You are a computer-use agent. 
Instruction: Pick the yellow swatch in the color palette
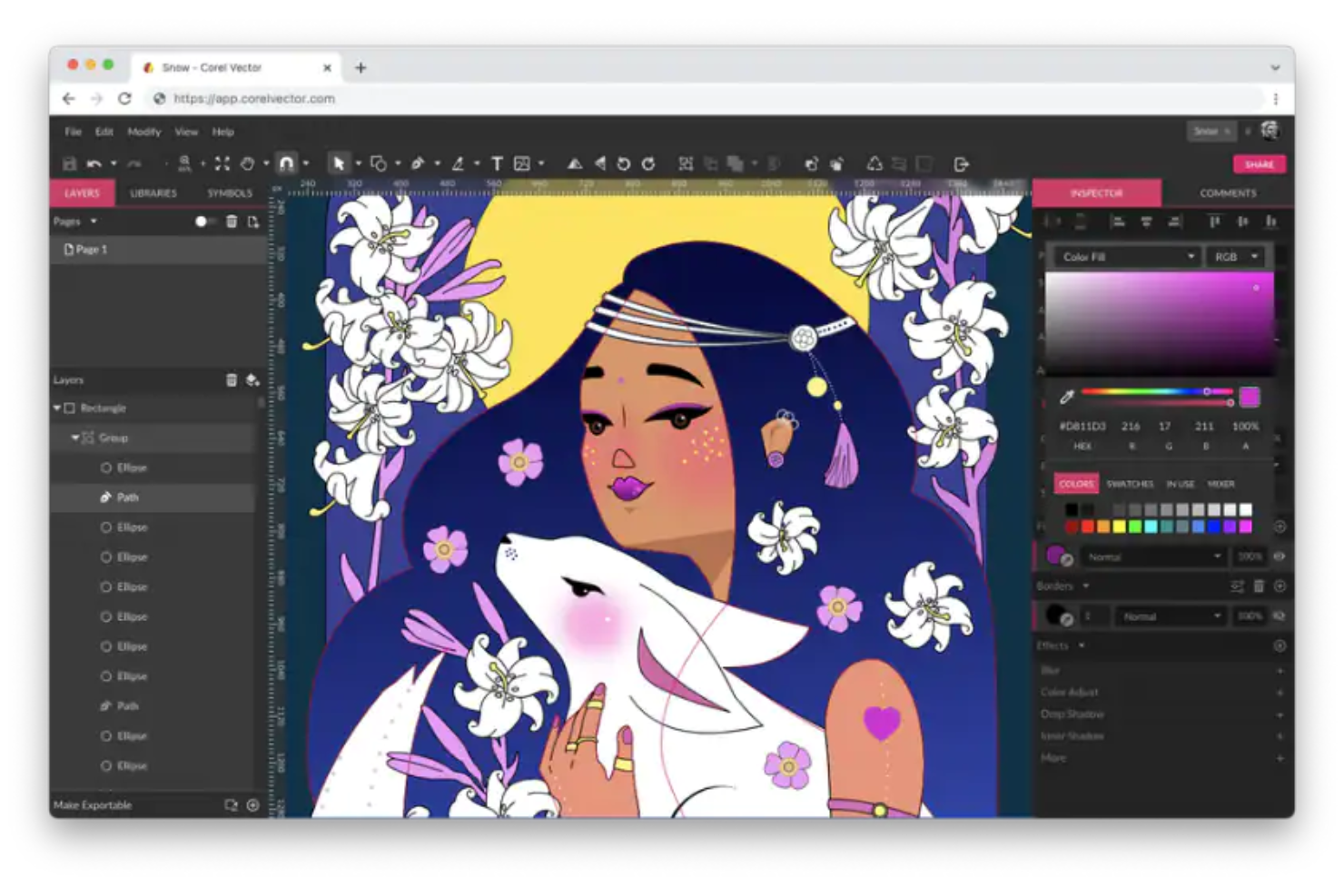1119,527
